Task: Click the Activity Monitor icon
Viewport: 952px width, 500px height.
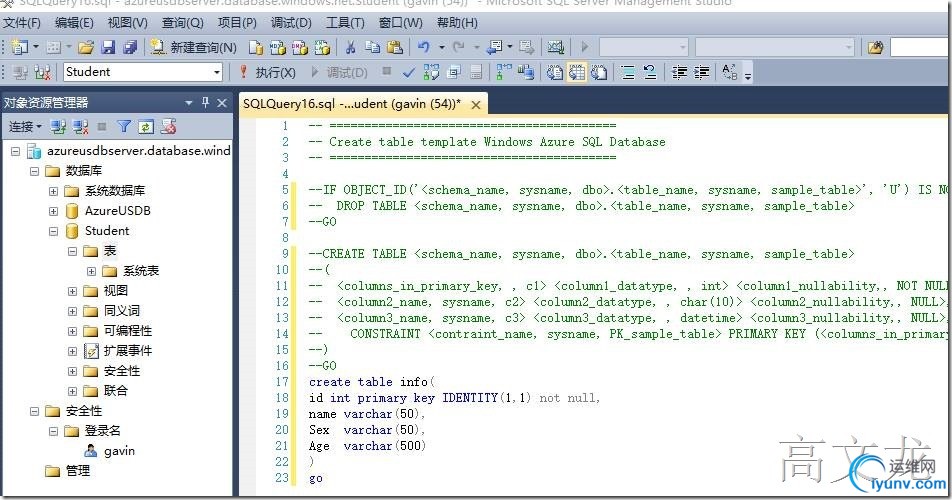Action: click(556, 47)
